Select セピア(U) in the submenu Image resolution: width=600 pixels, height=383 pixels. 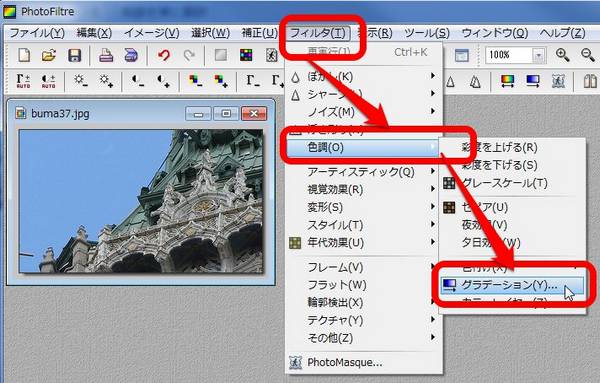(x=512, y=207)
